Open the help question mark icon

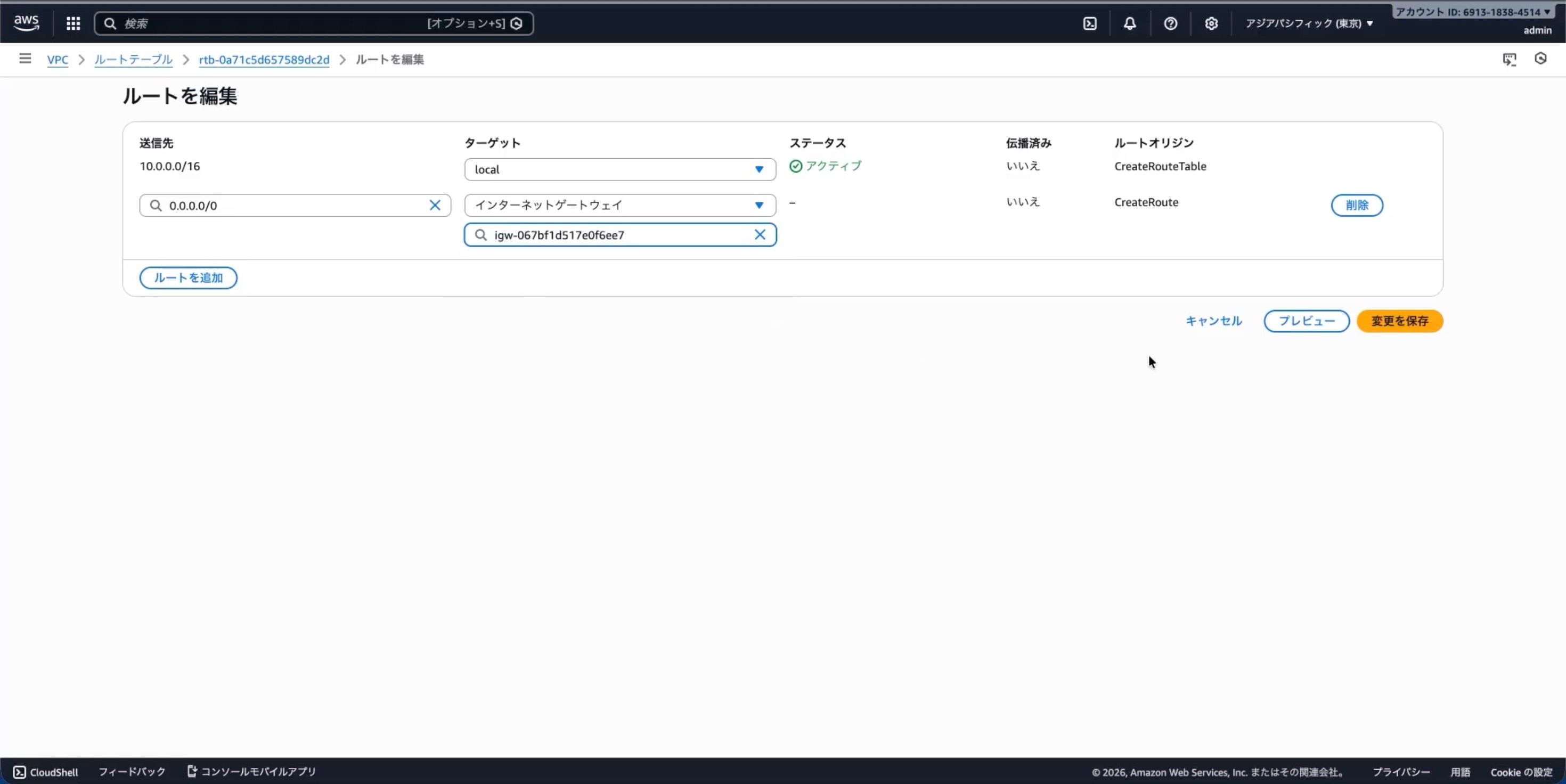1170,23
